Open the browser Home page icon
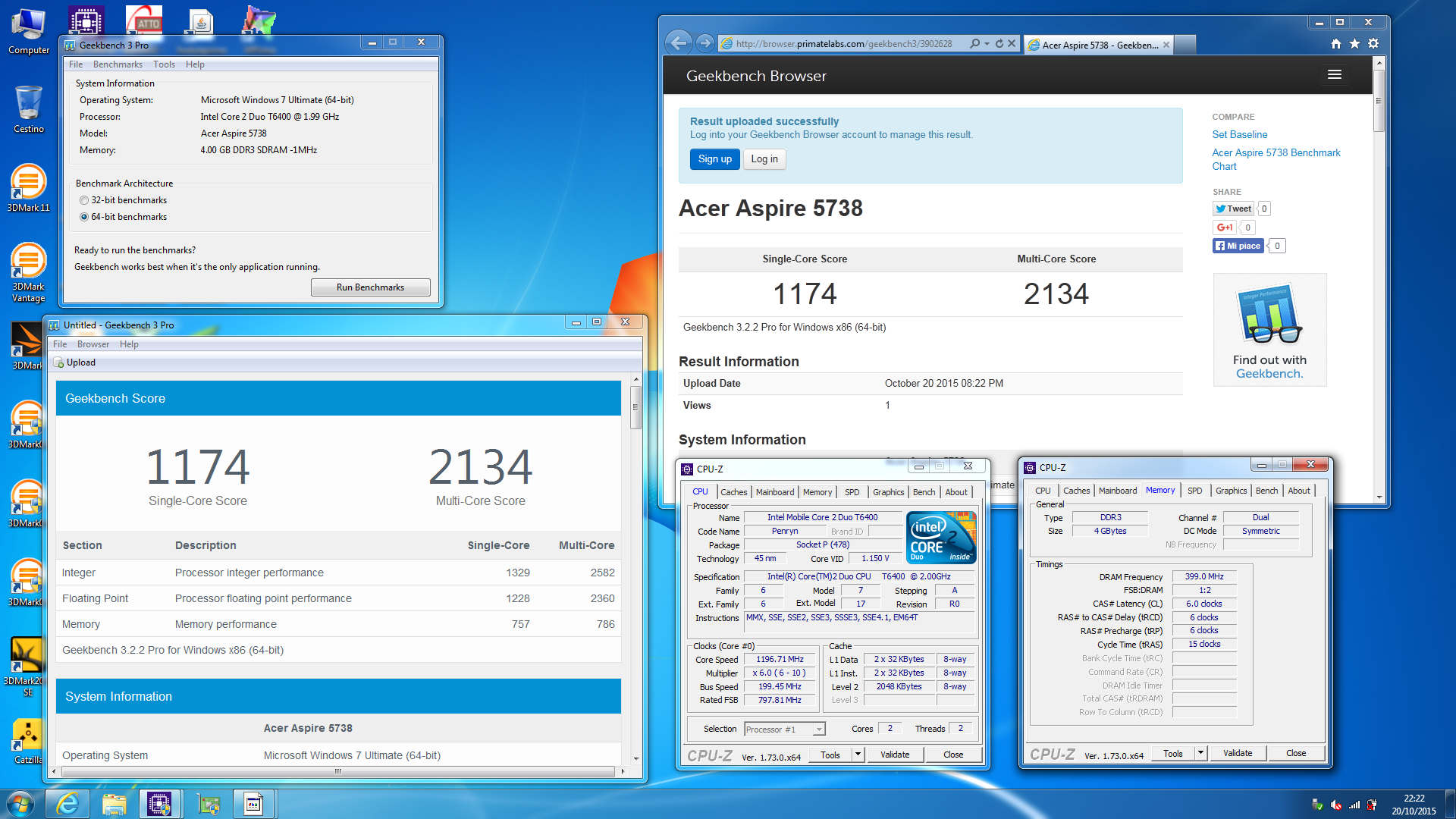1456x819 pixels. [x=1336, y=44]
